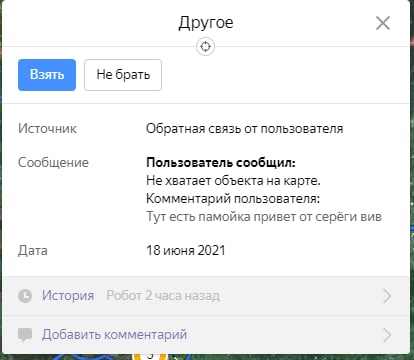Select the bold text Пользователь сообщил:
The image size is (414, 360).
[221, 163]
